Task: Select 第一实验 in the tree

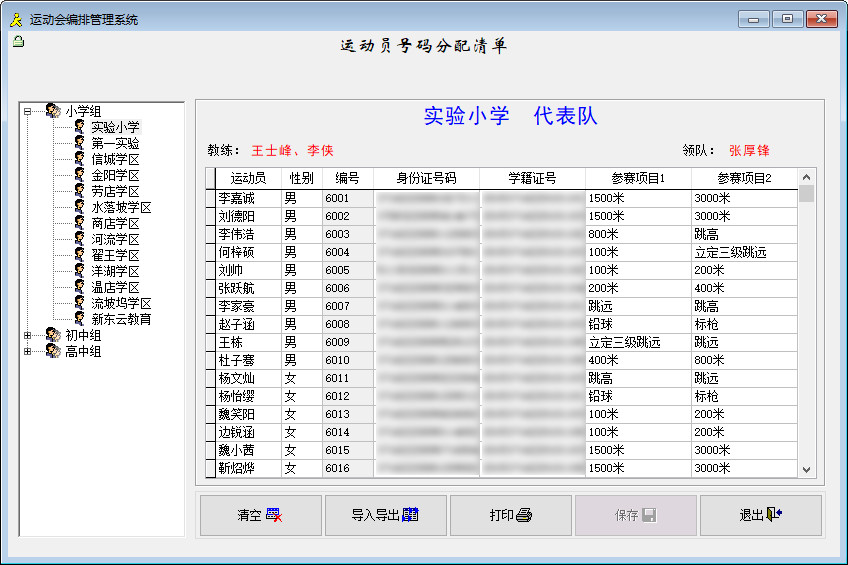Action: [115, 143]
